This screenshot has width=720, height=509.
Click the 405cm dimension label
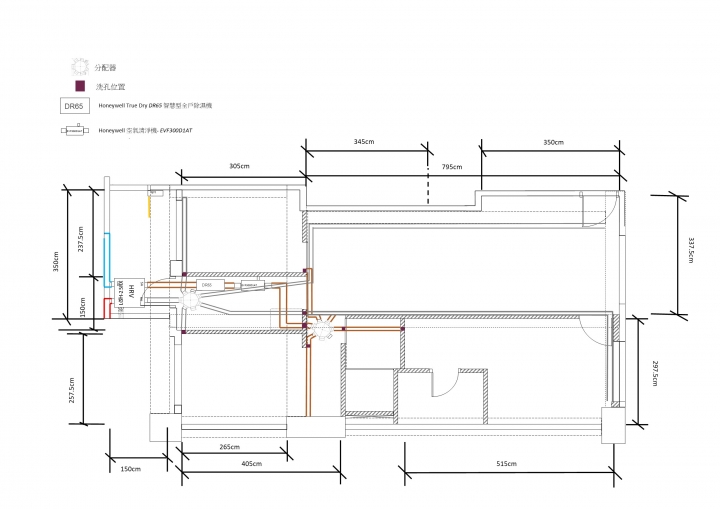coord(252,464)
